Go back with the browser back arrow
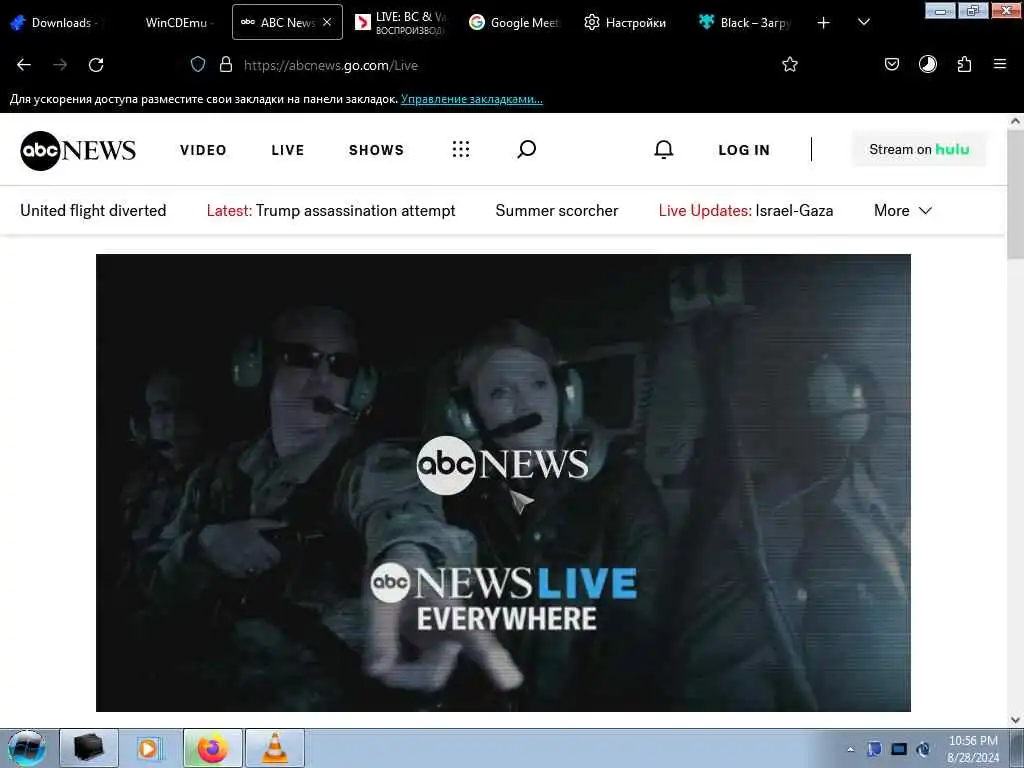The height and width of the screenshot is (768, 1024). [x=24, y=65]
